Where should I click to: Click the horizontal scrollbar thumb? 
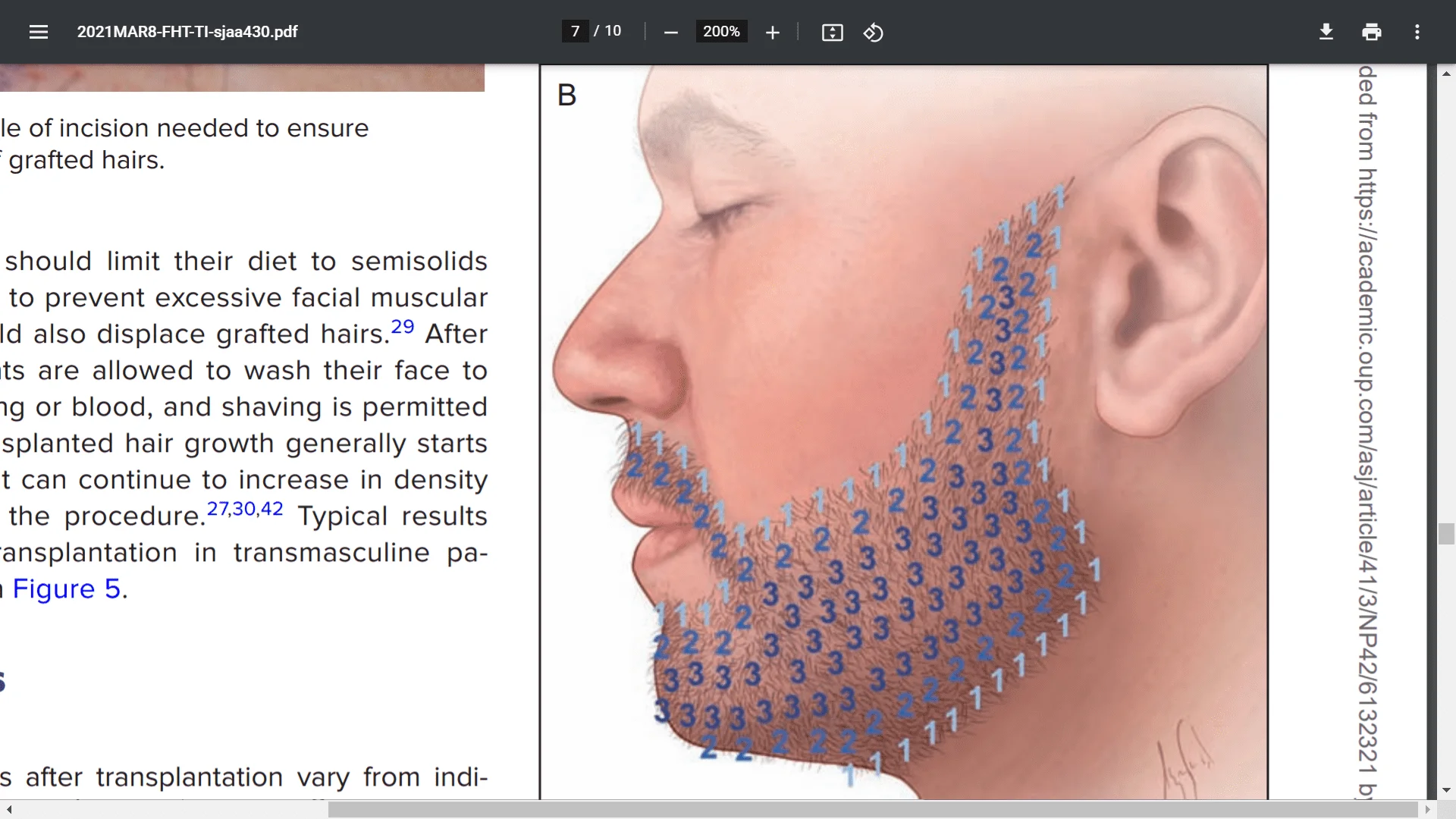coord(873,810)
